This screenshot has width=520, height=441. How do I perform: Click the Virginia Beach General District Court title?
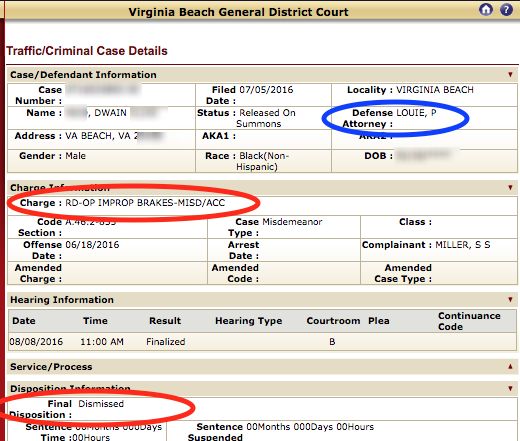[x=238, y=12]
